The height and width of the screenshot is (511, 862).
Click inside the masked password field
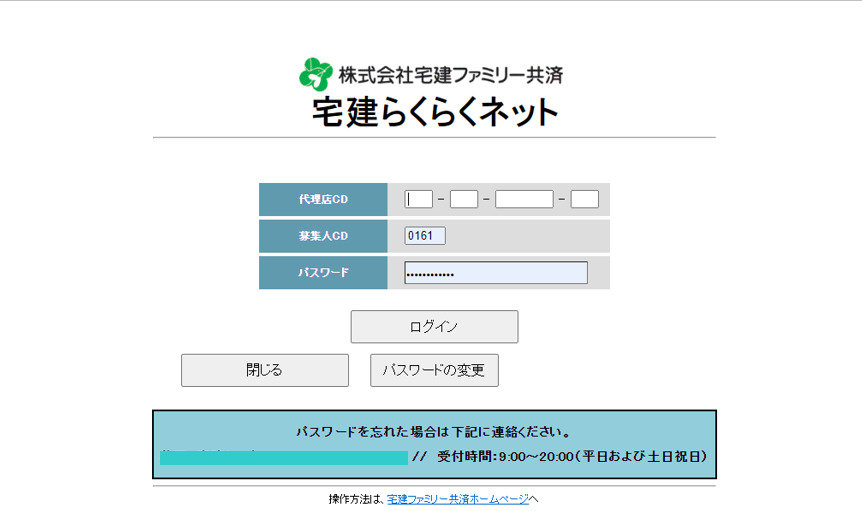[496, 273]
